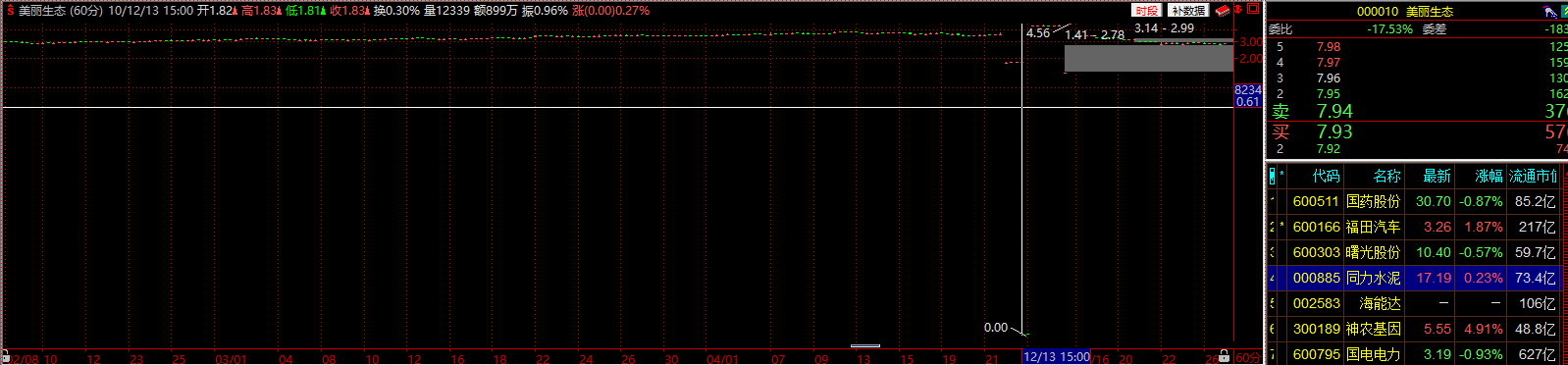1568x365 pixels.
Task: Click the sell level 5 price 7.98
Action: [1329, 46]
